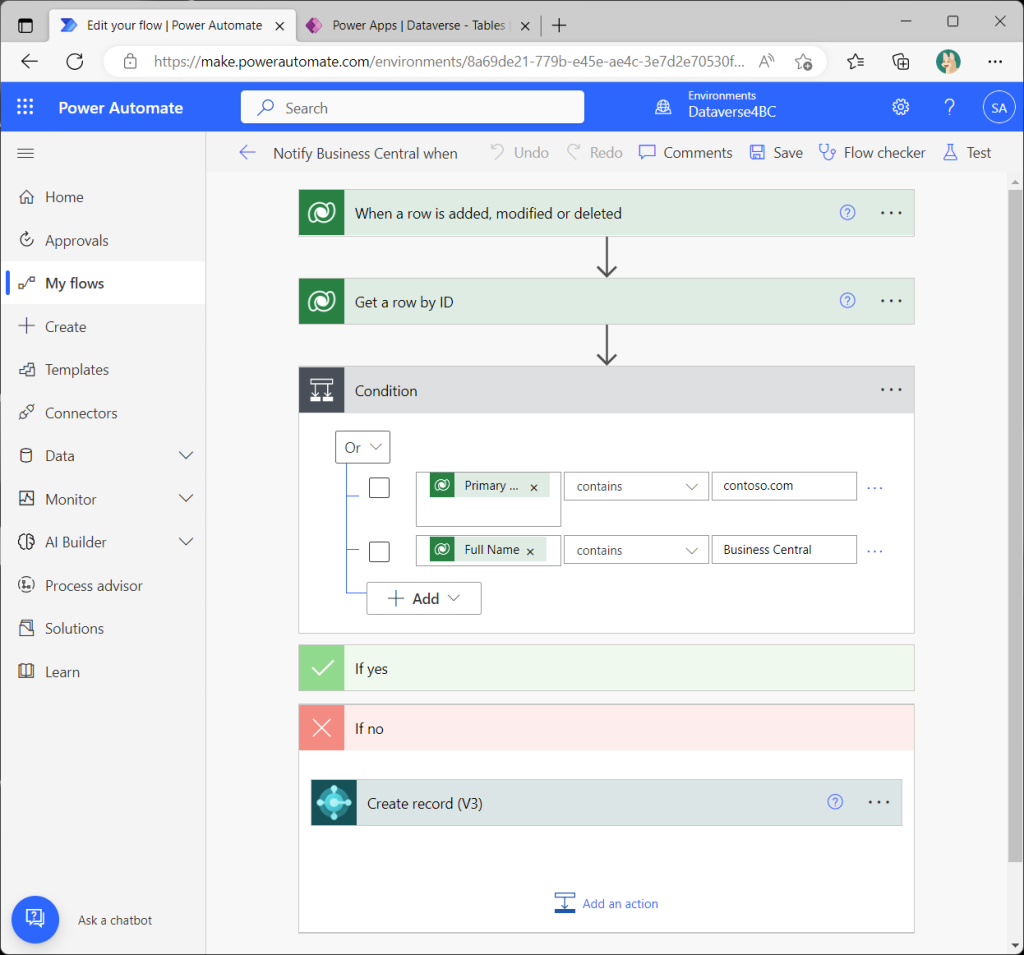The image size is (1024, 955).
Task: Remove the 'Primary ...' dynamic token
Action: point(534,488)
